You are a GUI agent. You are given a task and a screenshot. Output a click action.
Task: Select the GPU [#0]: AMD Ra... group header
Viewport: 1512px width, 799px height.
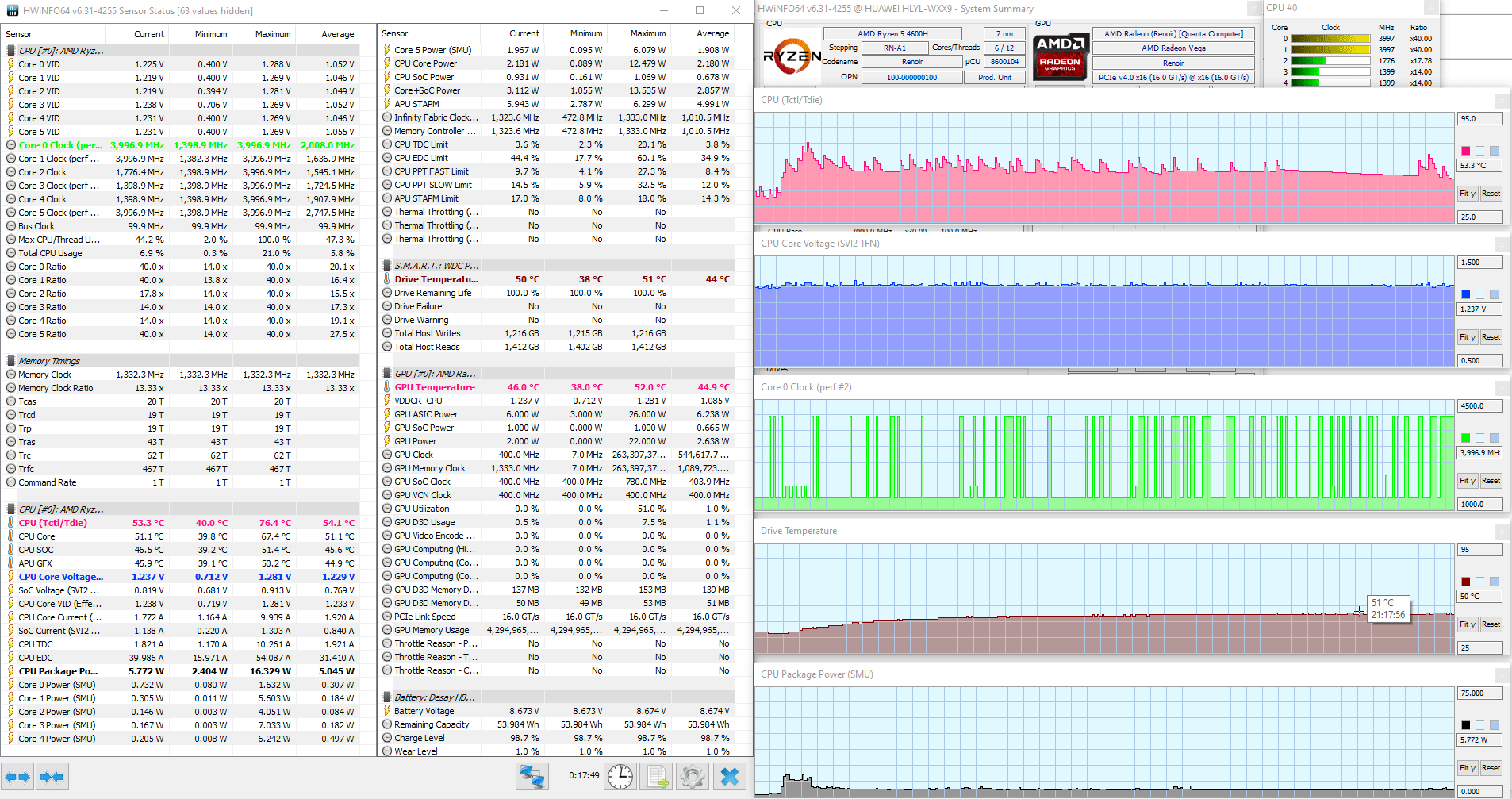click(x=555, y=374)
